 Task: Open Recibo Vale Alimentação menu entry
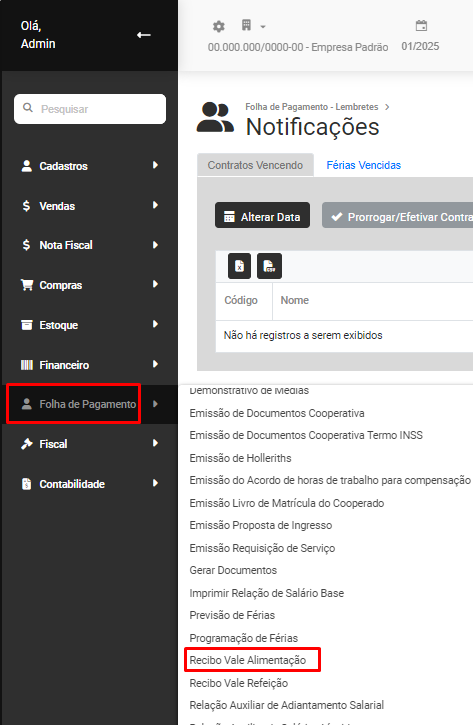click(248, 660)
